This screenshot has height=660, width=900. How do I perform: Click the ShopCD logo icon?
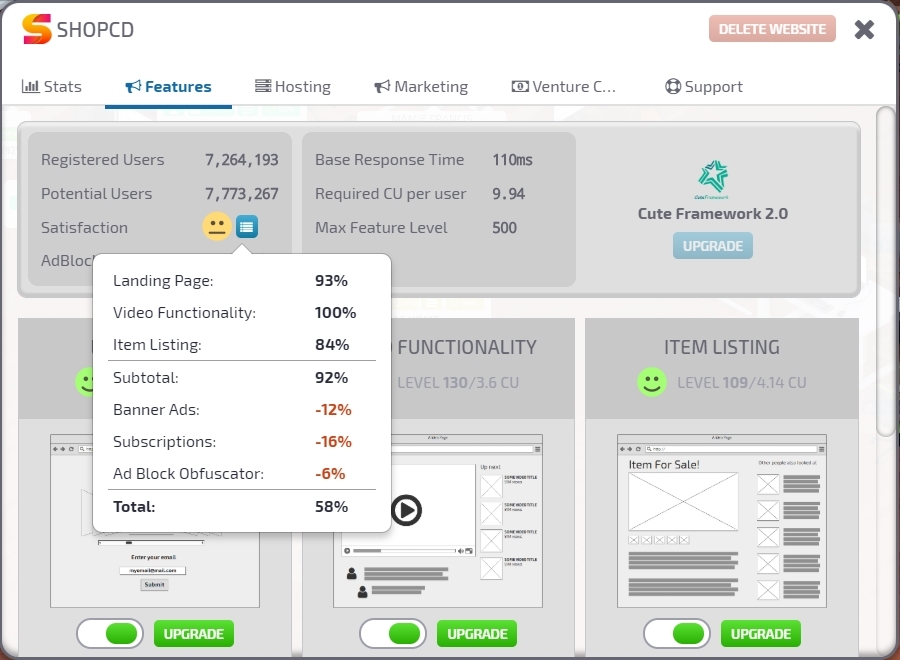37,29
